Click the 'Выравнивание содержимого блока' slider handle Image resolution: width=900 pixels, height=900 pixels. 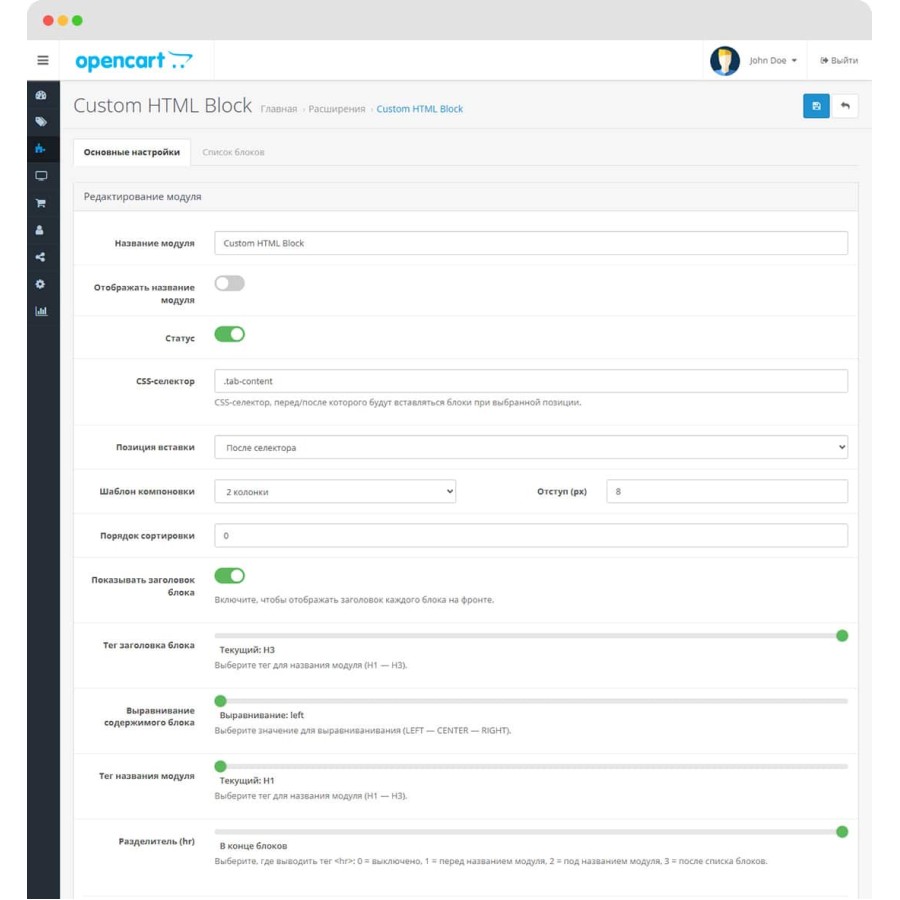(220, 701)
